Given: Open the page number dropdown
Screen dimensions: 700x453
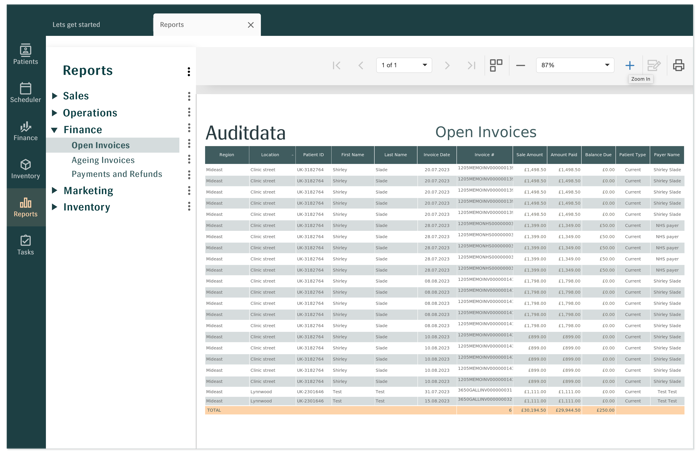Looking at the screenshot, I should pos(404,65).
